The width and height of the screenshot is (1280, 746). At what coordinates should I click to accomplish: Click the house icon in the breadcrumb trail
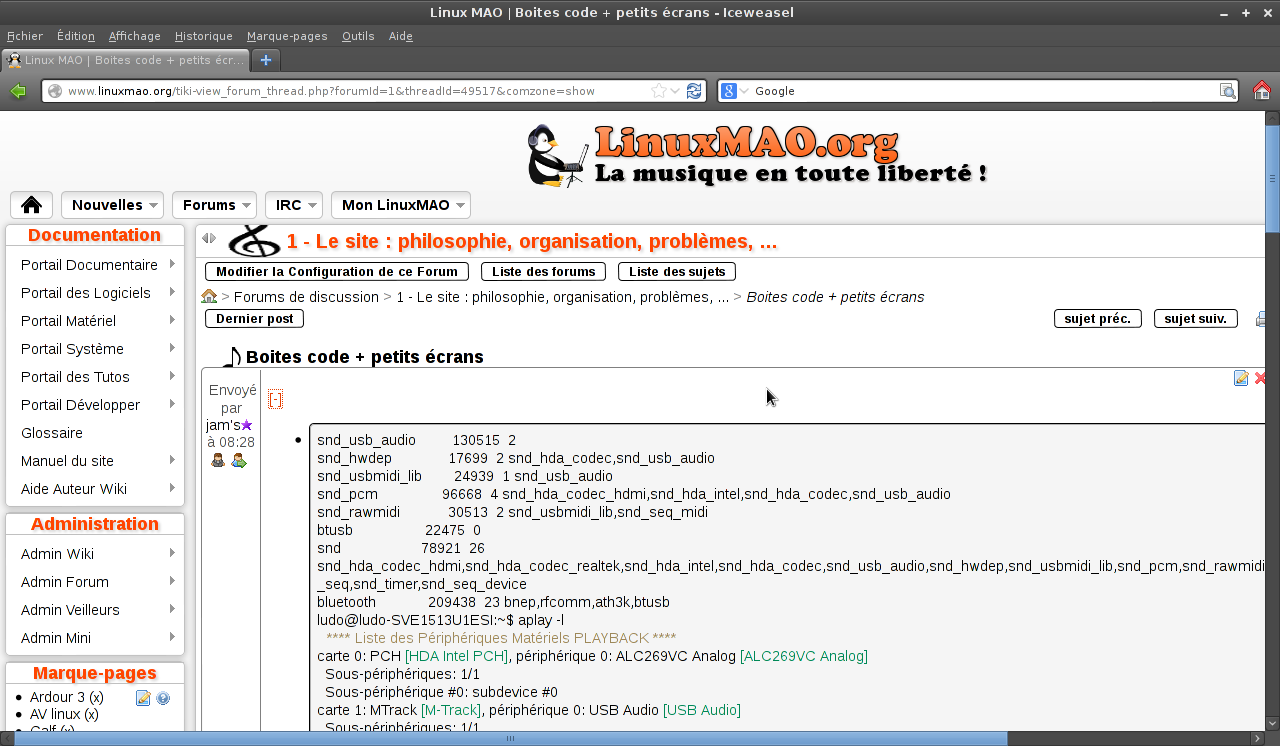pyautogui.click(x=209, y=296)
